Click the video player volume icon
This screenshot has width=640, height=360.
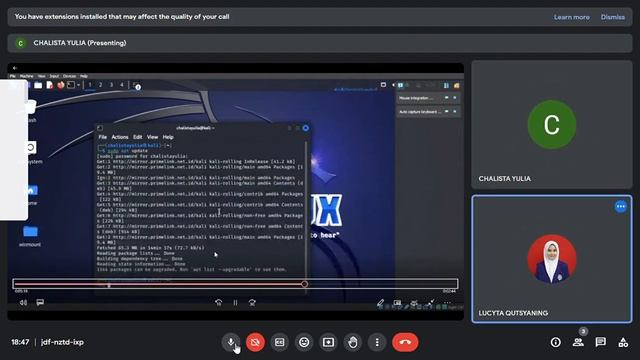click(x=23, y=302)
